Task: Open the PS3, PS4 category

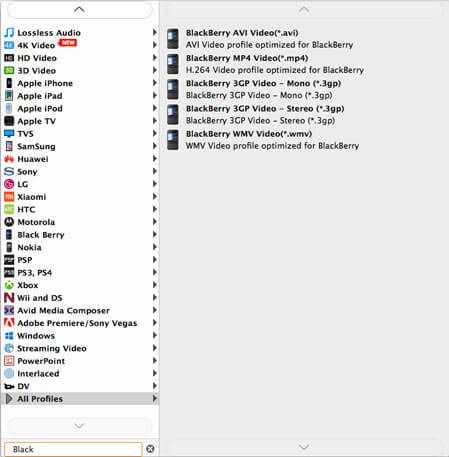Action: coord(80,272)
